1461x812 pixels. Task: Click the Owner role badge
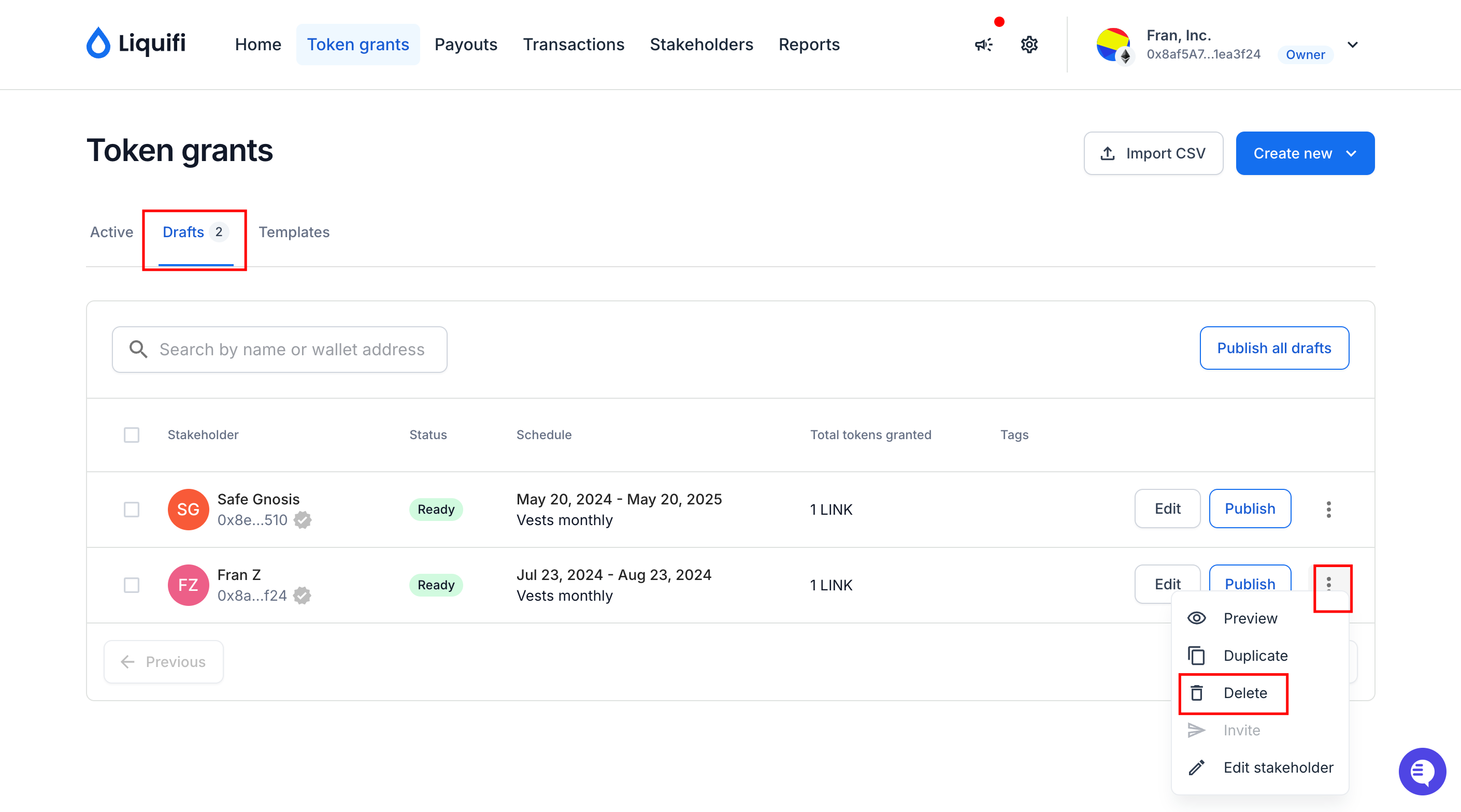pyautogui.click(x=1305, y=54)
